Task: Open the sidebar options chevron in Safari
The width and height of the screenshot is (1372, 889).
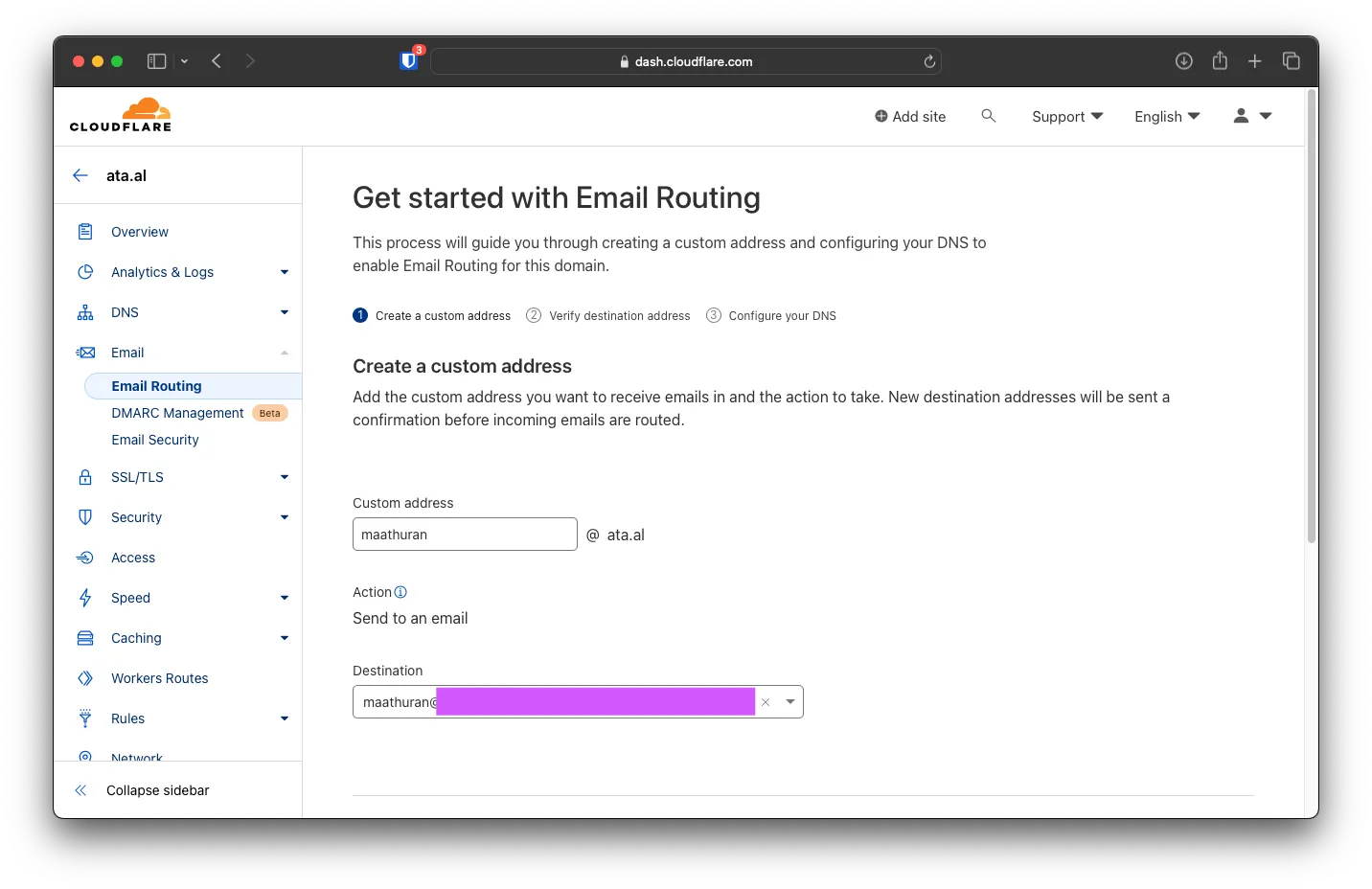Action: tap(184, 61)
